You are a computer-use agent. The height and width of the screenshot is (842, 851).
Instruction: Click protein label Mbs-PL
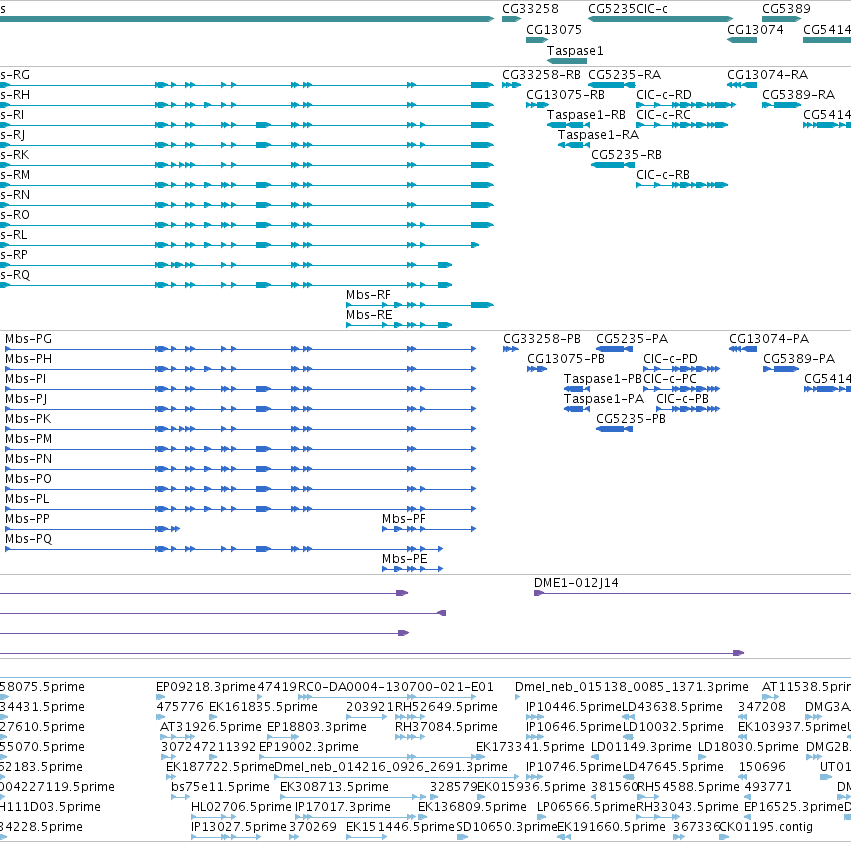[27, 499]
